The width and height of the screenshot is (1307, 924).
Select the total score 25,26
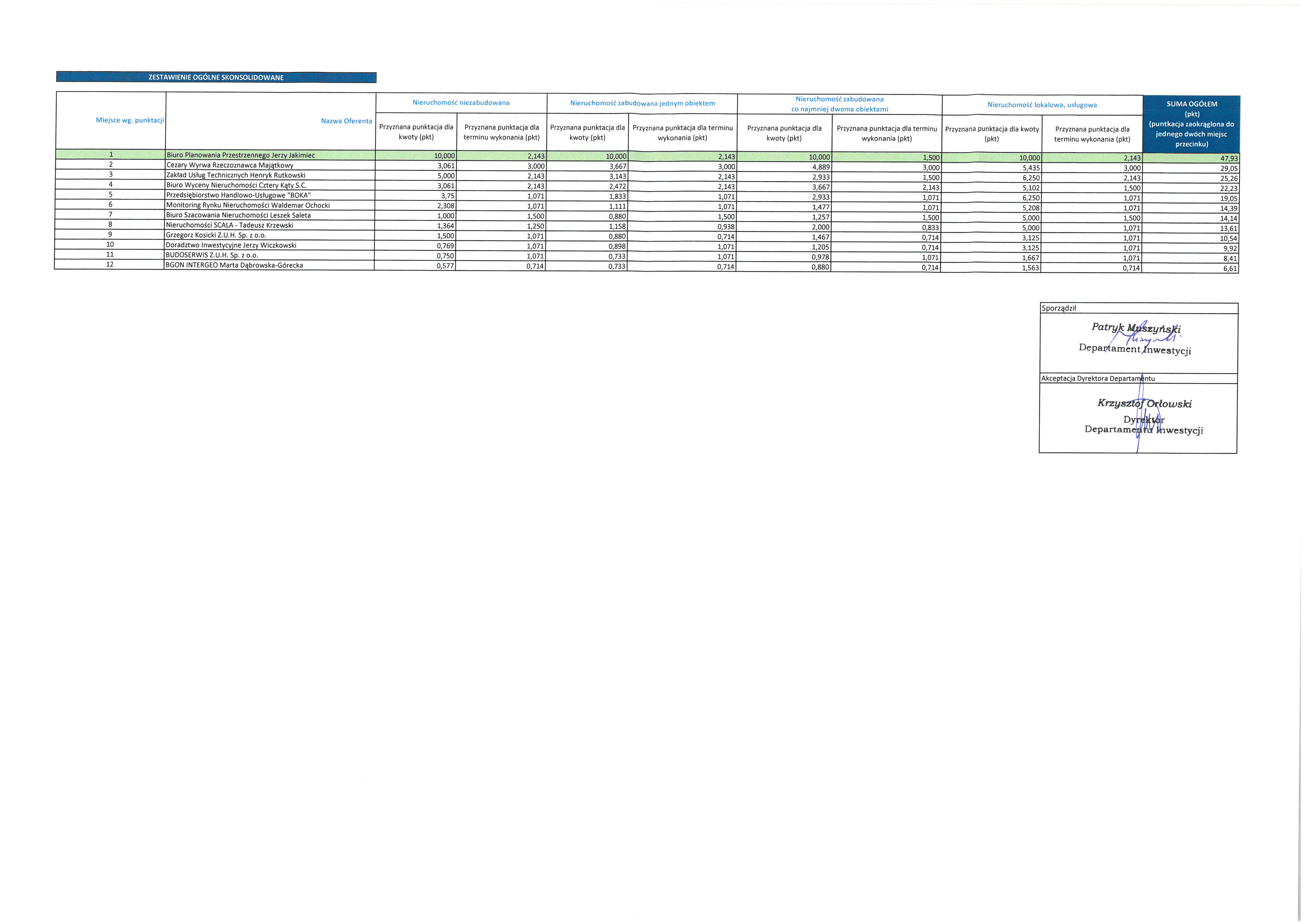(x=1229, y=179)
